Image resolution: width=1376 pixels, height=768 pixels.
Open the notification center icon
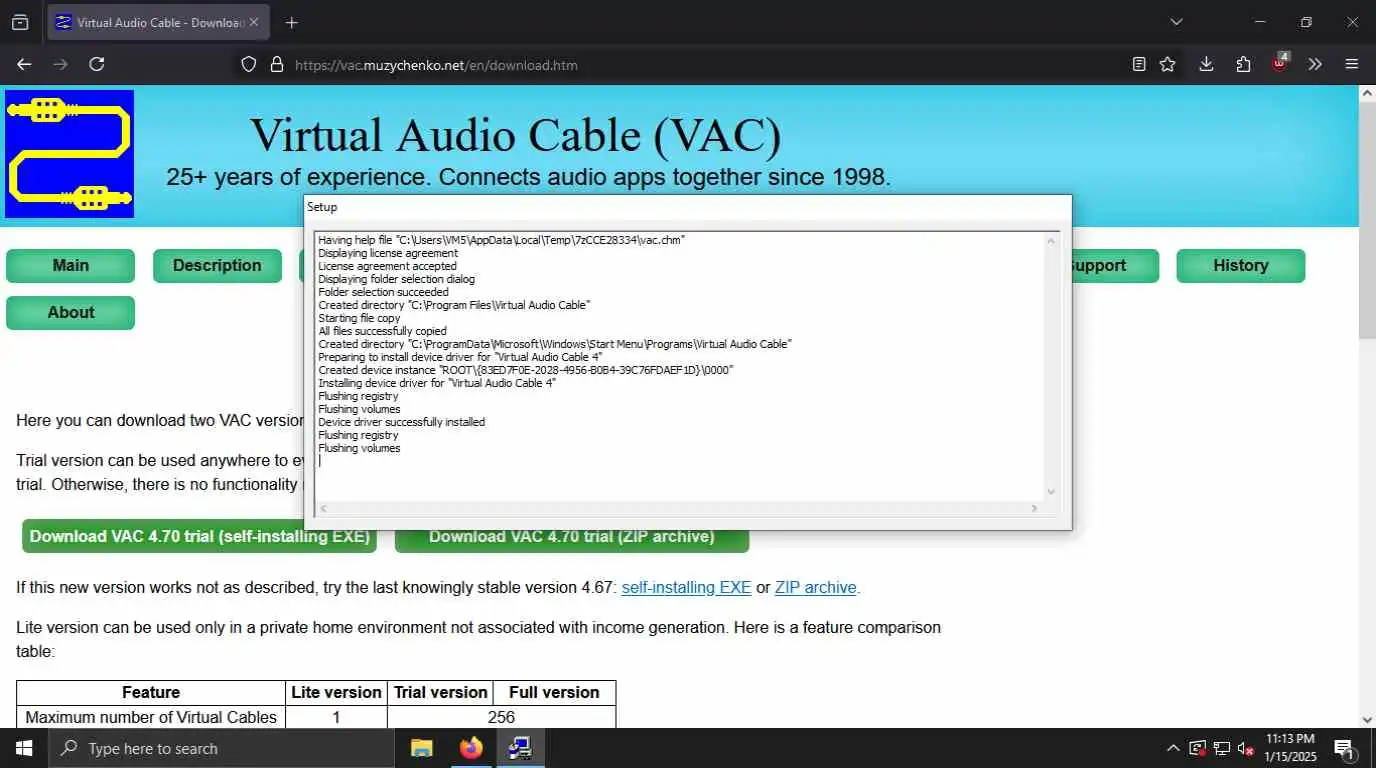click(1344, 748)
